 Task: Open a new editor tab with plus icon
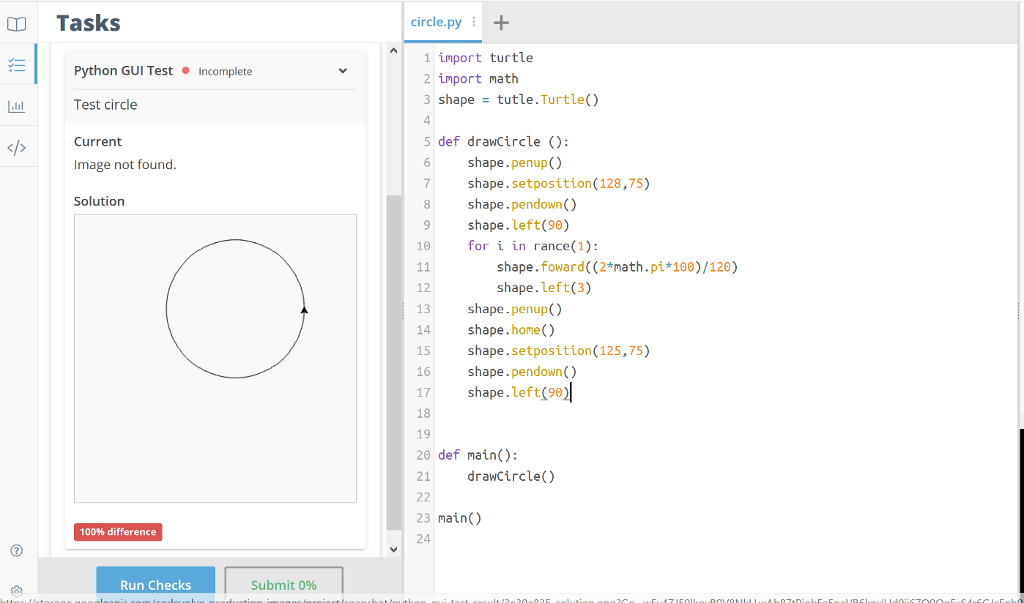coord(500,22)
